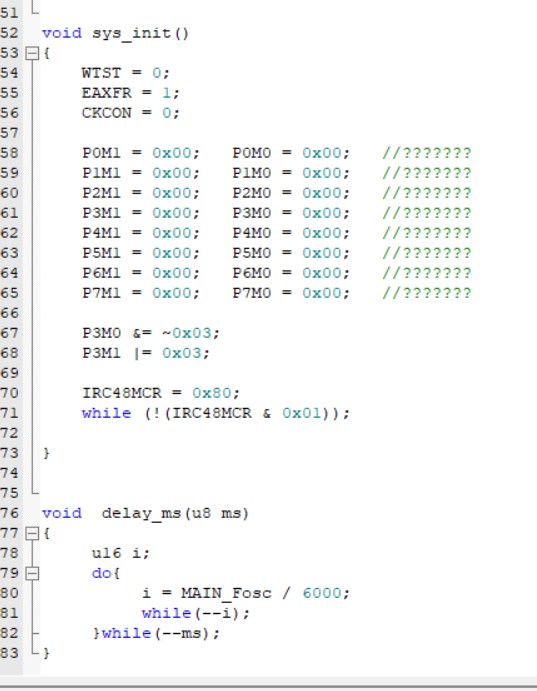Click the P0M1 = 0x00 assignment
This screenshot has width=537, height=691.
tap(141, 153)
